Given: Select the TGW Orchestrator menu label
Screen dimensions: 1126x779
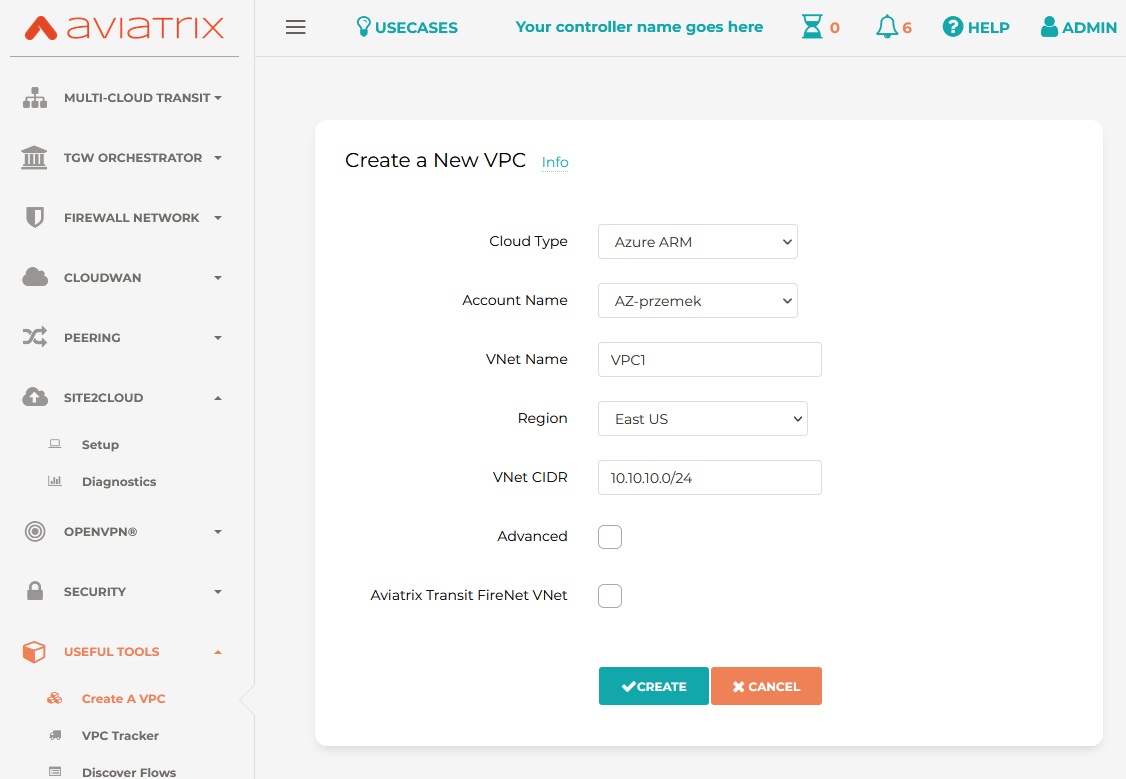Looking at the screenshot, I should [133, 158].
